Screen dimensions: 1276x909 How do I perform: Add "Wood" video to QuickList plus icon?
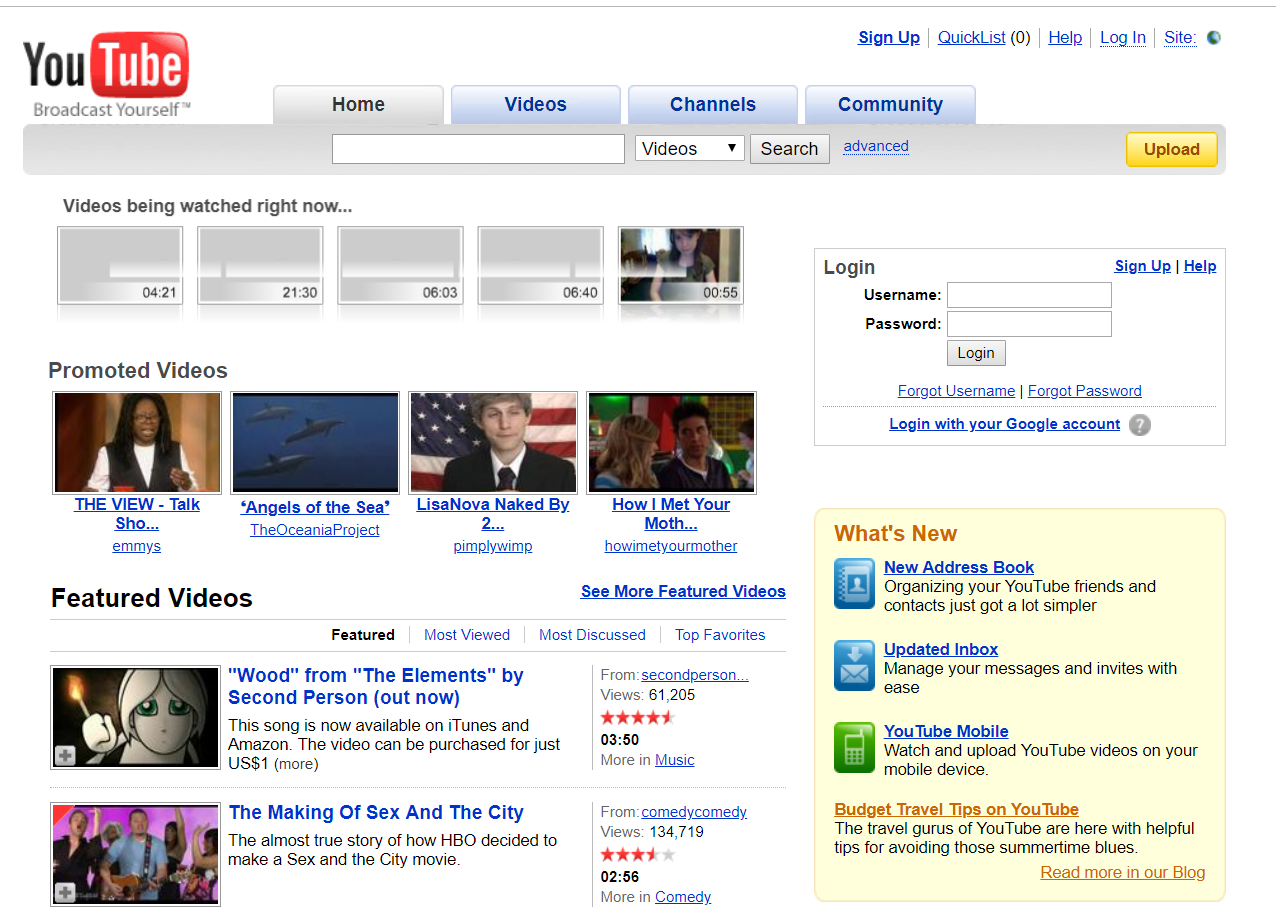coord(65,756)
